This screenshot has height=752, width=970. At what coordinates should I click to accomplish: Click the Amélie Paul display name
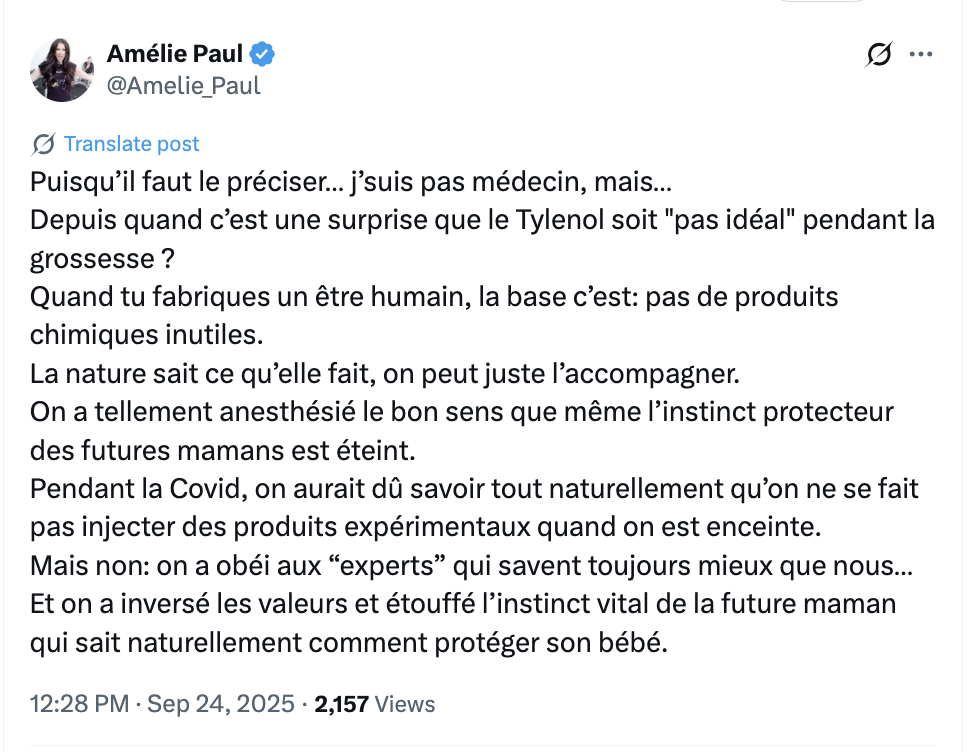[174, 54]
